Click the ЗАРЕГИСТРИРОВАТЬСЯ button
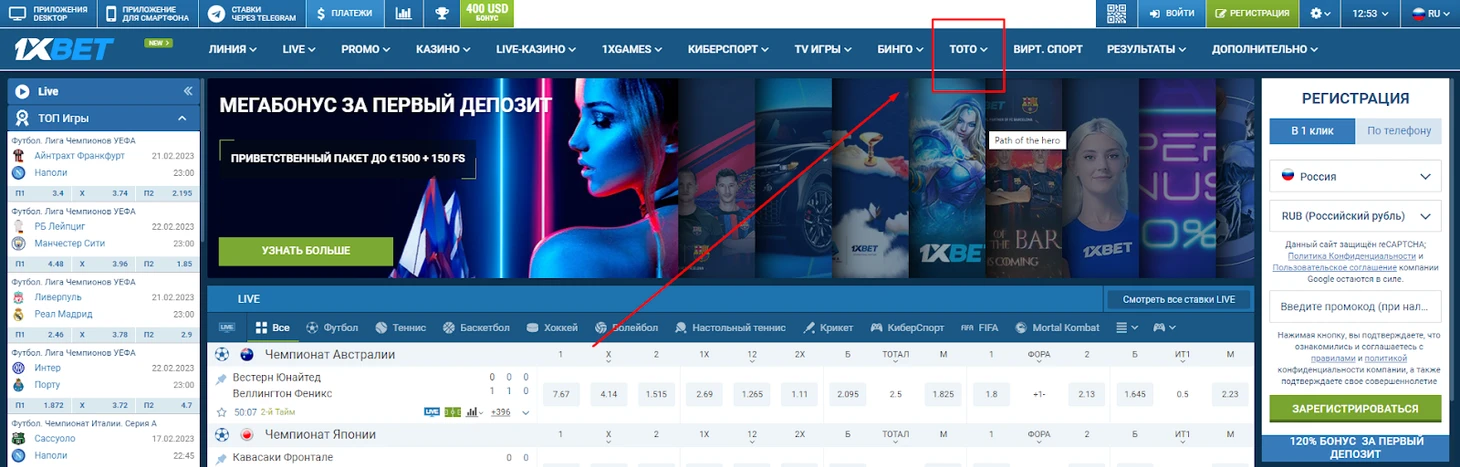 coord(1355,409)
